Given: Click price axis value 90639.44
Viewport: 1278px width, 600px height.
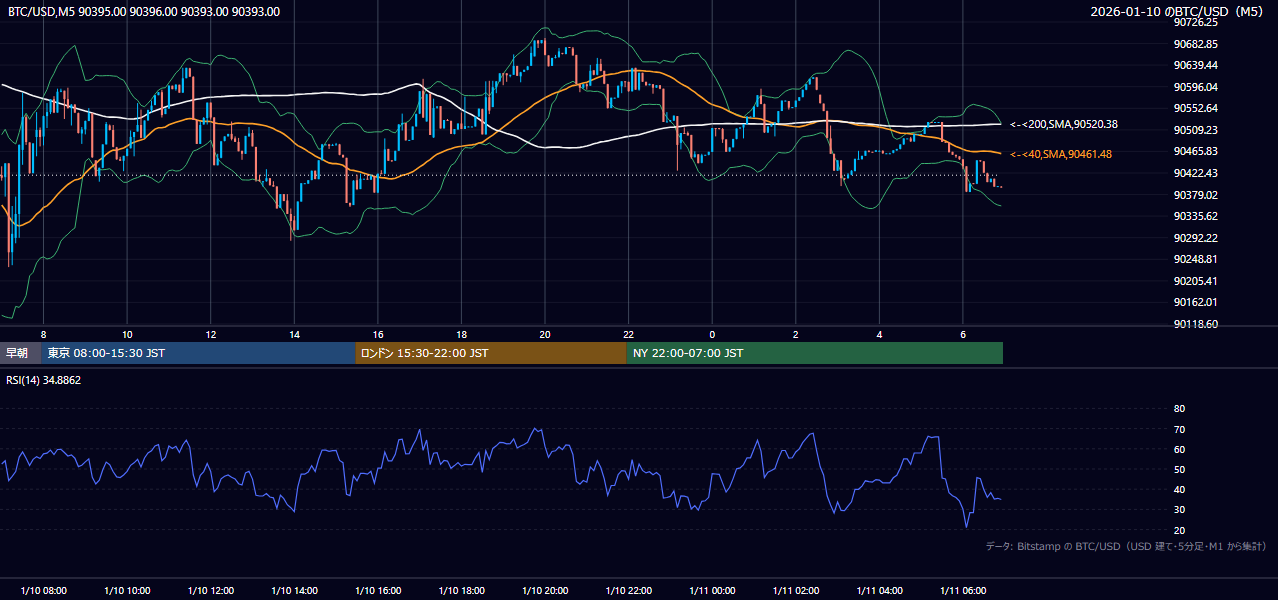Looking at the screenshot, I should 1195,65.
